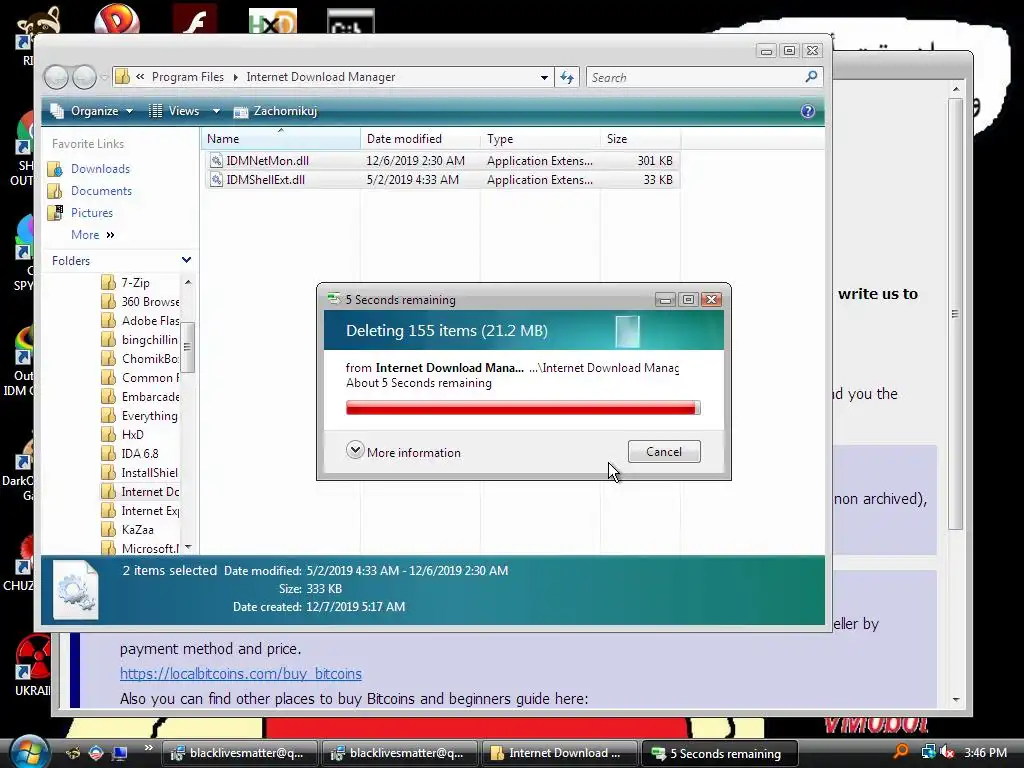Switch to Internet Download taskbar button
The image size is (1024, 768).
559,753
